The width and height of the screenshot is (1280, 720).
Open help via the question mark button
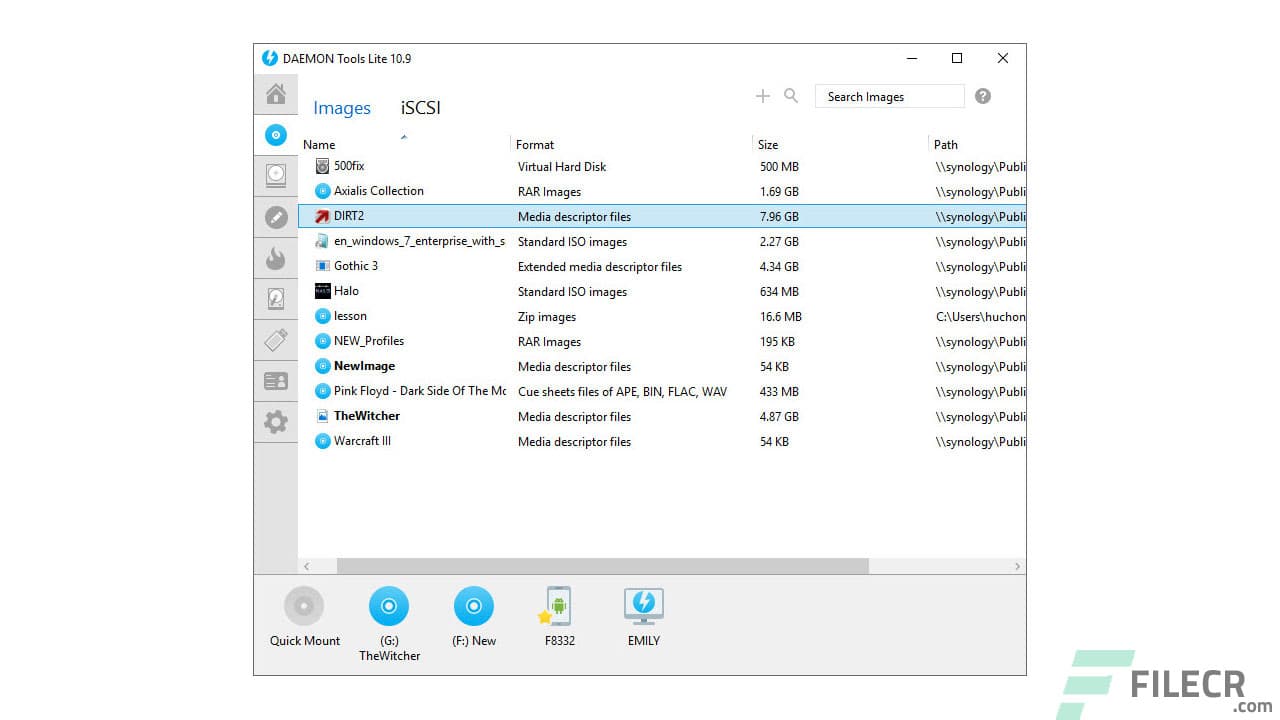tap(982, 95)
